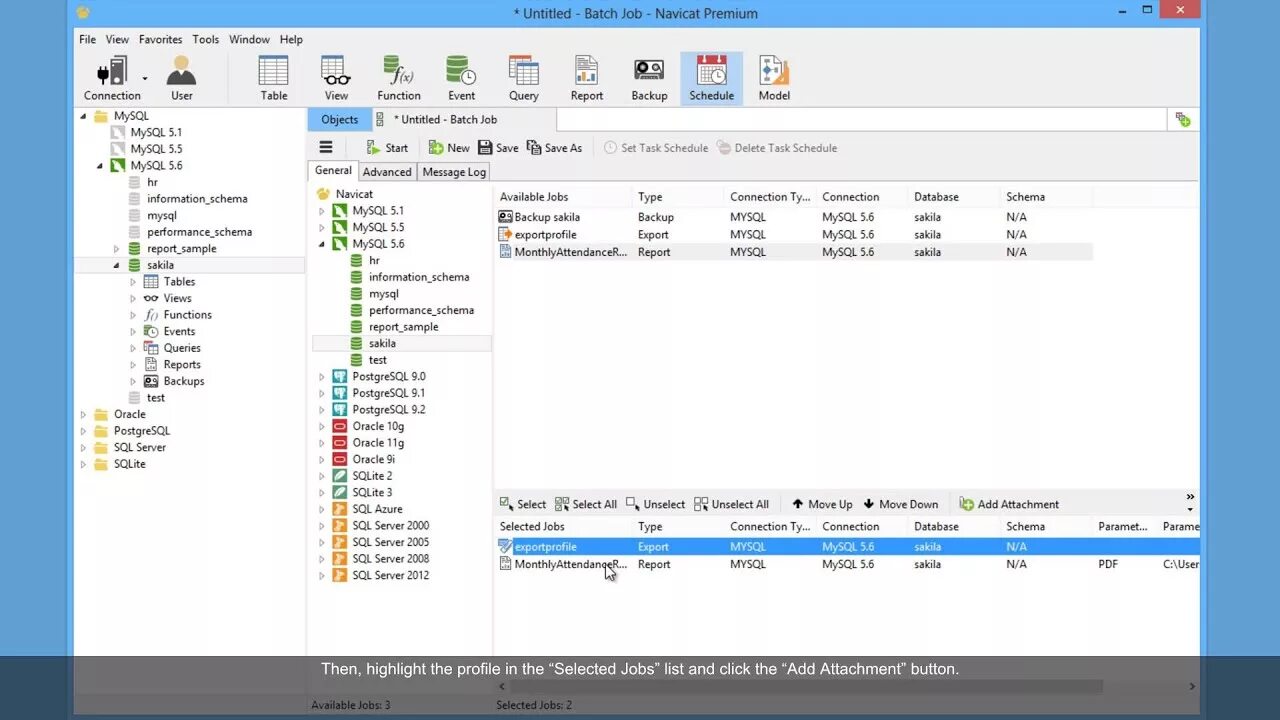Click the Select job button

coord(523,504)
